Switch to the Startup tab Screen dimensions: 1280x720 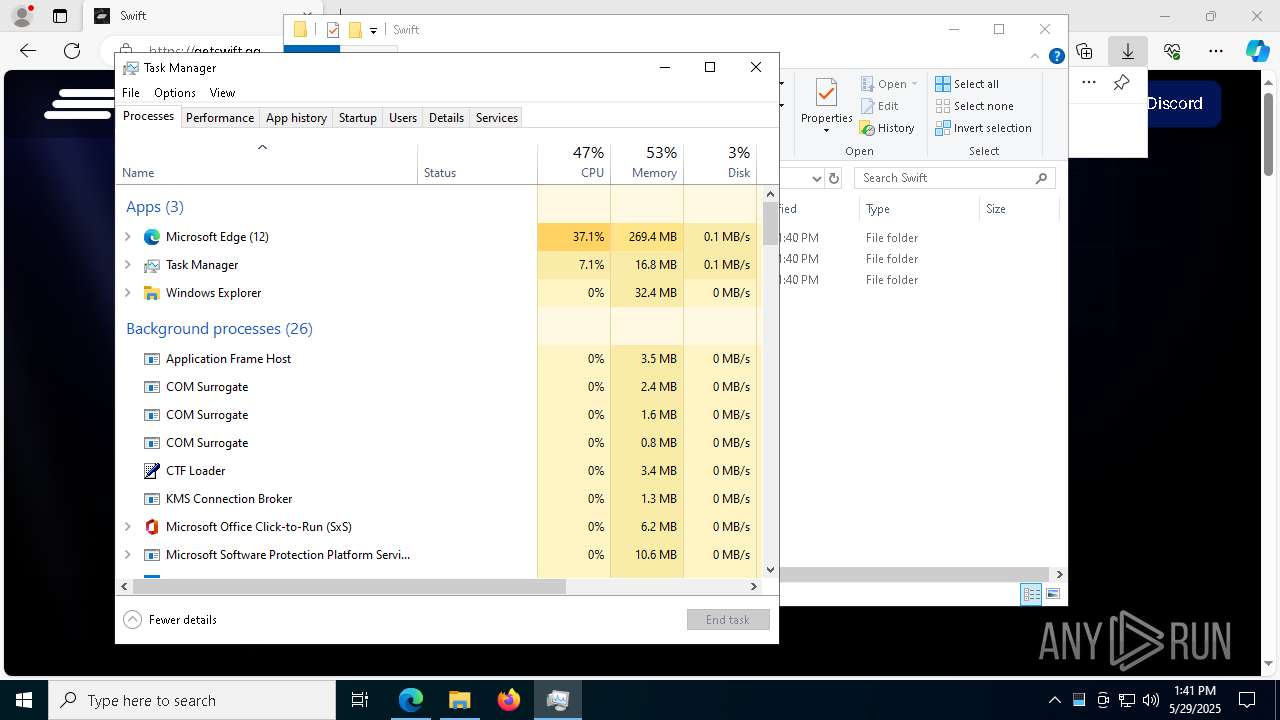[358, 118]
